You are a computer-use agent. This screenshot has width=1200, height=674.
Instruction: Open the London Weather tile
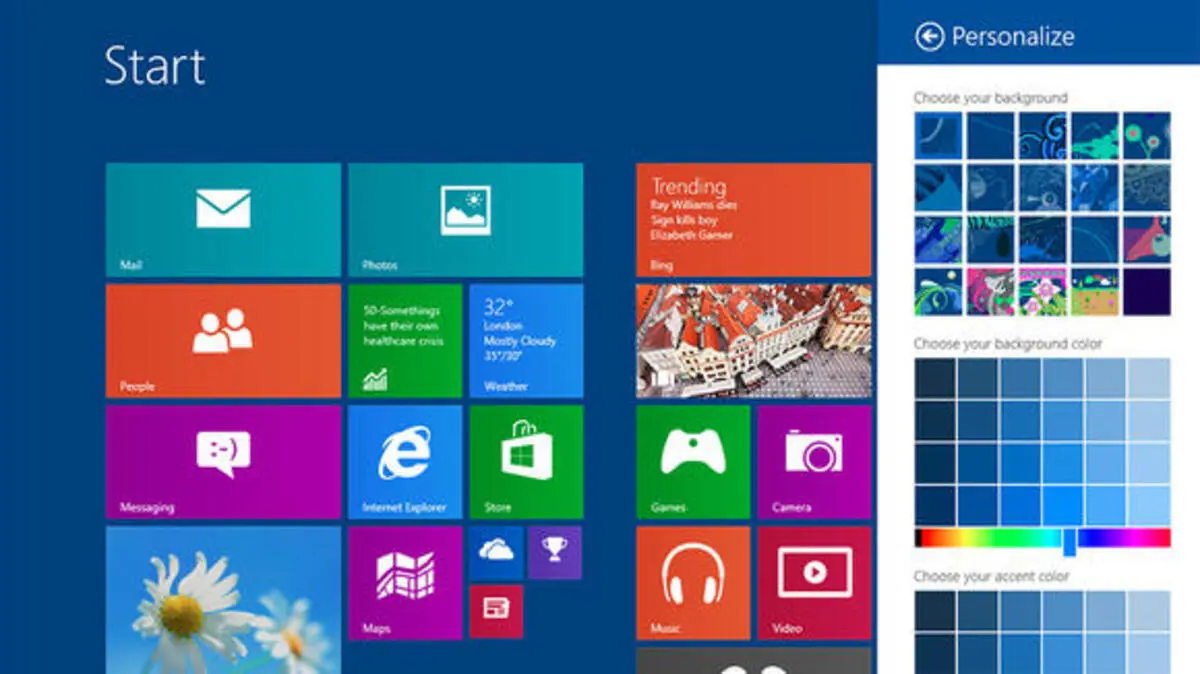click(526, 340)
